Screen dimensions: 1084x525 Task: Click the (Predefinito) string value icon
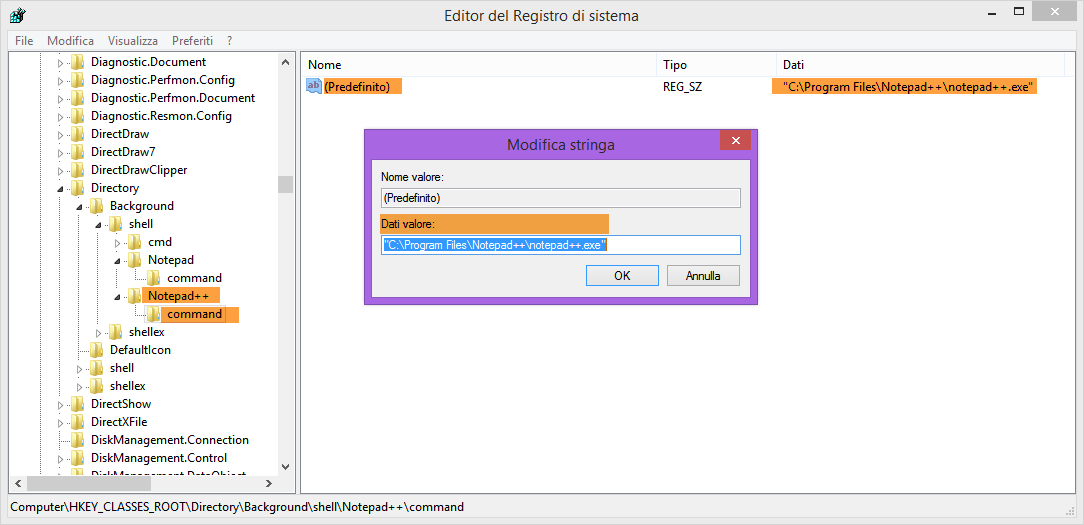pos(314,86)
